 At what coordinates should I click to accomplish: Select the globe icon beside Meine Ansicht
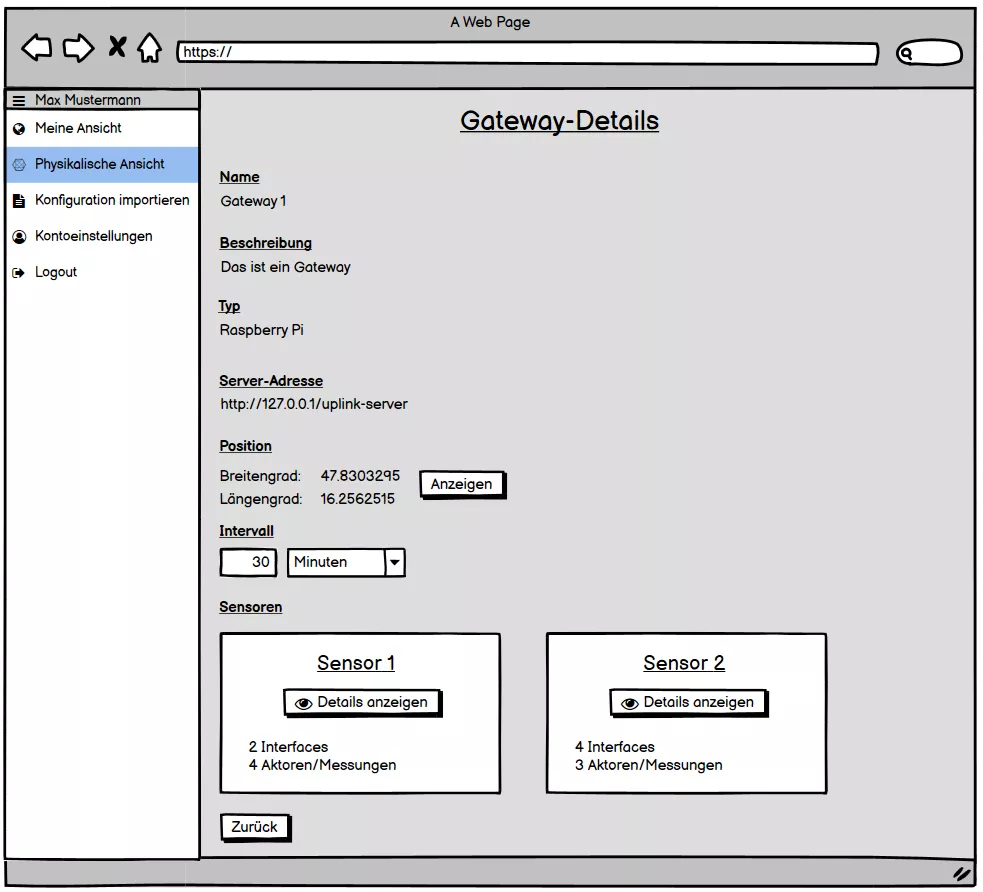tap(19, 128)
